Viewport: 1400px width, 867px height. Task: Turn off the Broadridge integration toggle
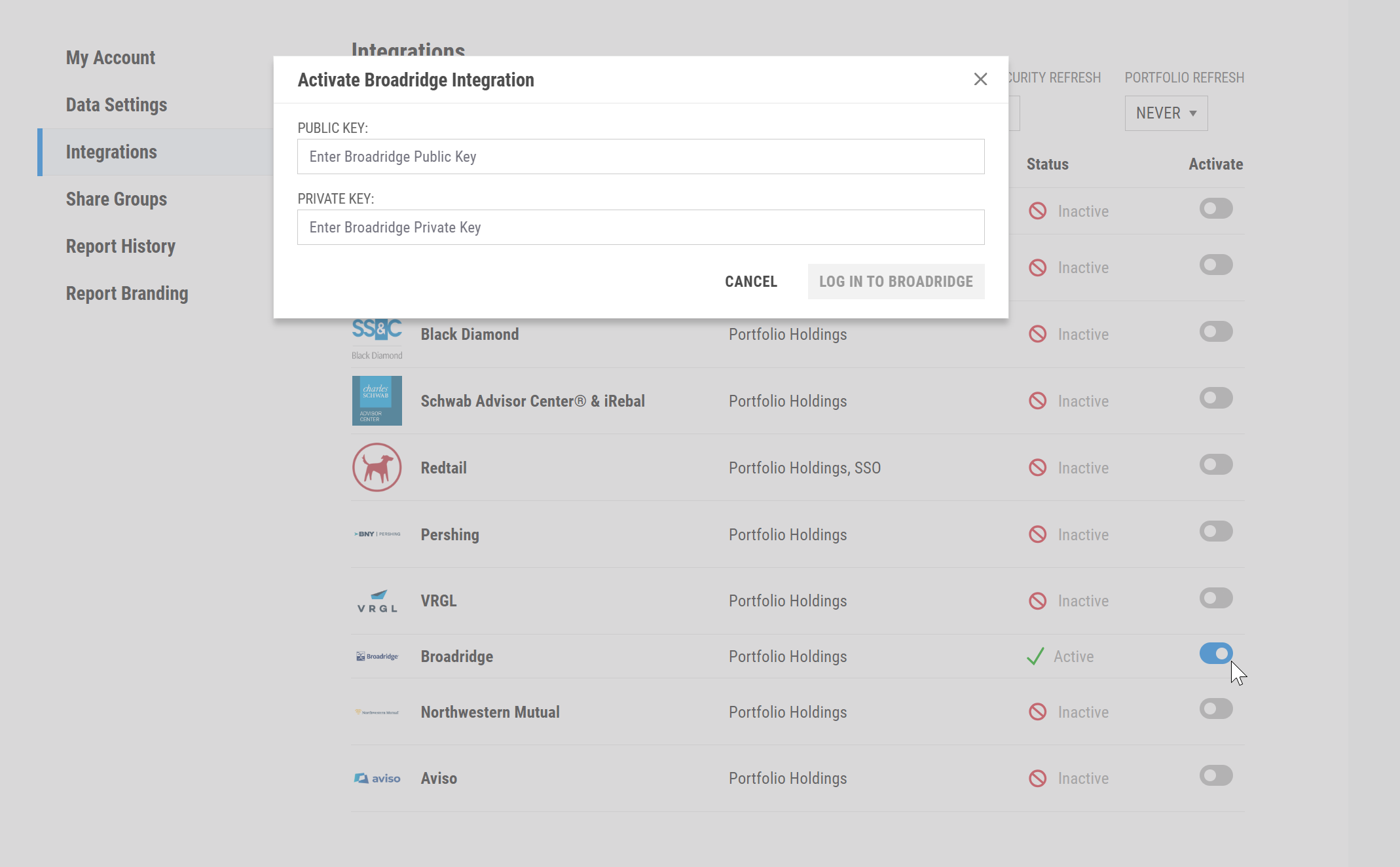coord(1216,654)
